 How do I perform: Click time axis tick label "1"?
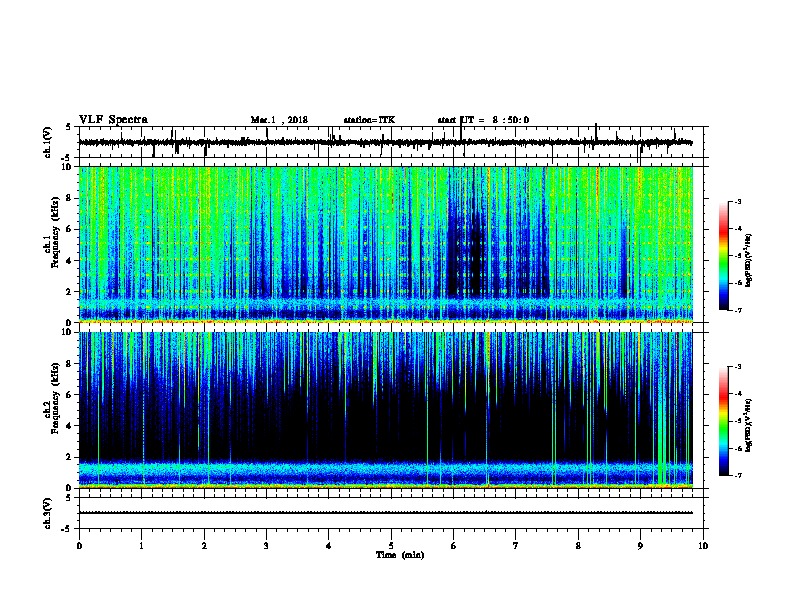click(x=141, y=546)
